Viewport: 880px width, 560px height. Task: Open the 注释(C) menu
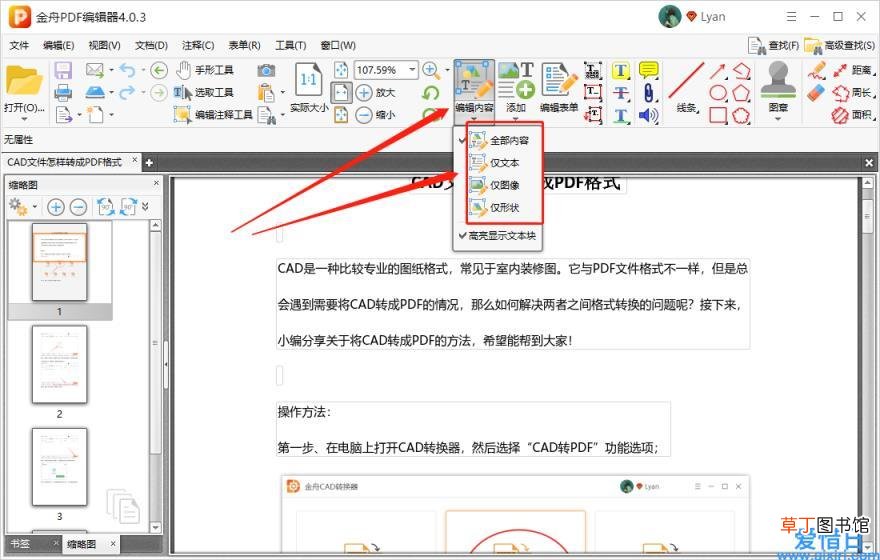tap(198, 45)
